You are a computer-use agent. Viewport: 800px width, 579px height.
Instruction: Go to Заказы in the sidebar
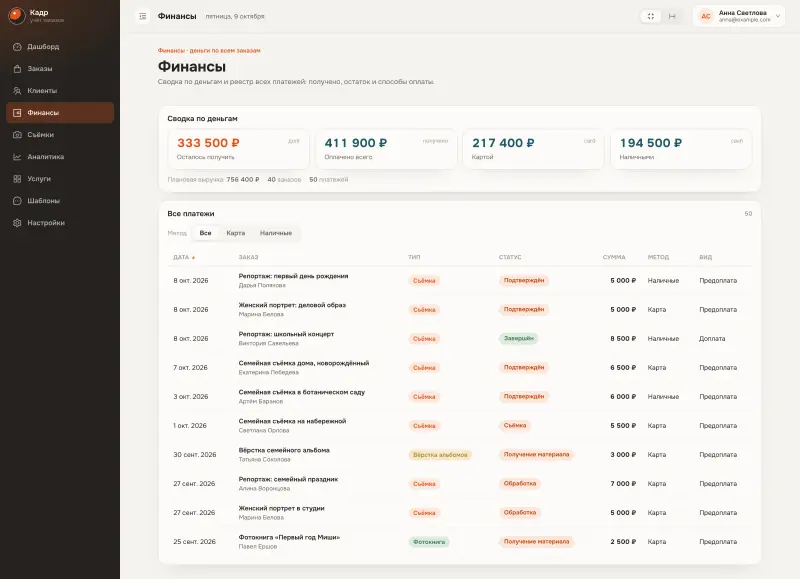pos(60,69)
